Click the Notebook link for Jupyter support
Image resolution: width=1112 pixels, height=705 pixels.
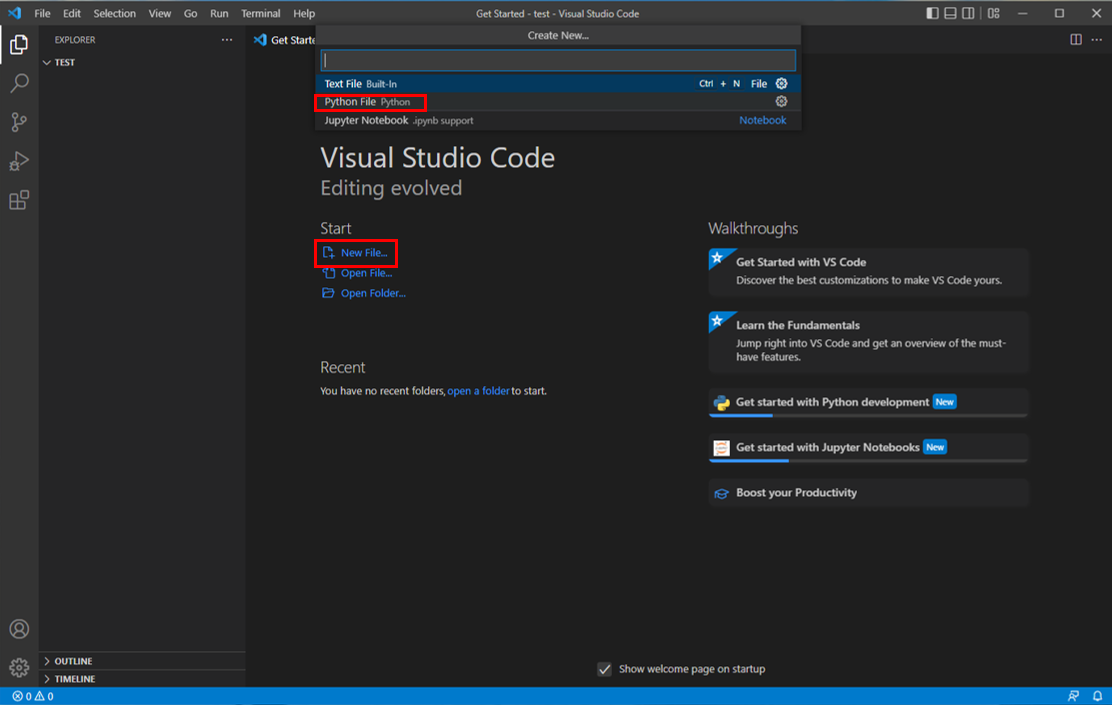tap(762, 119)
